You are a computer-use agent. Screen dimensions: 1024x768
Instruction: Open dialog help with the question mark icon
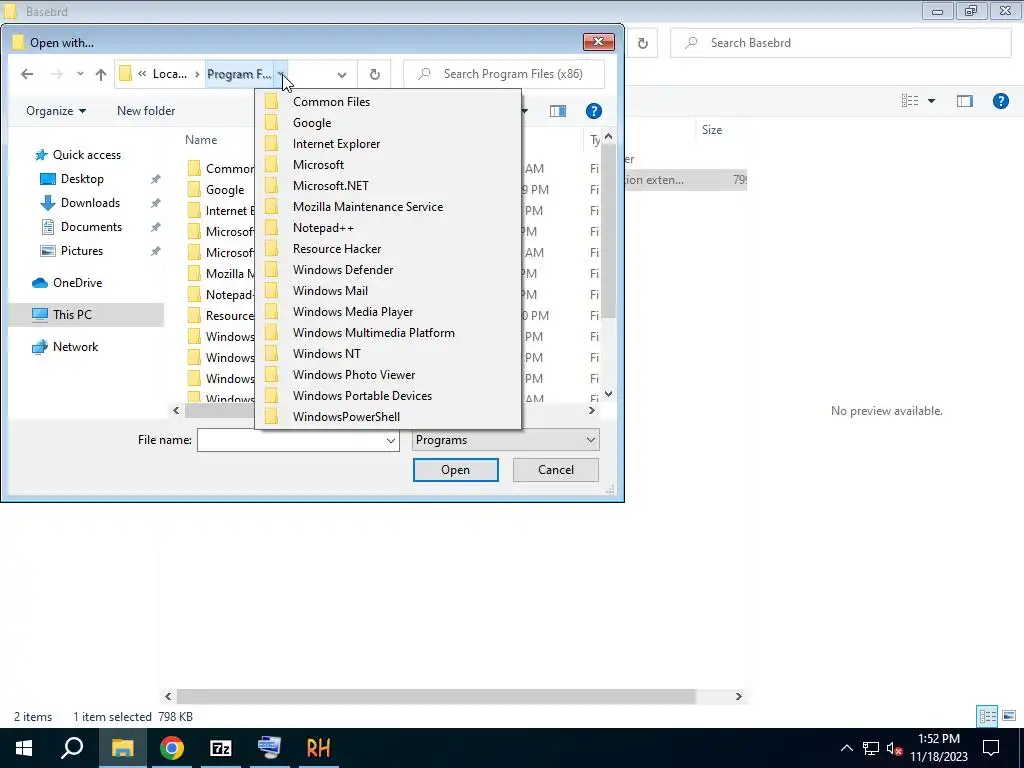(x=593, y=111)
